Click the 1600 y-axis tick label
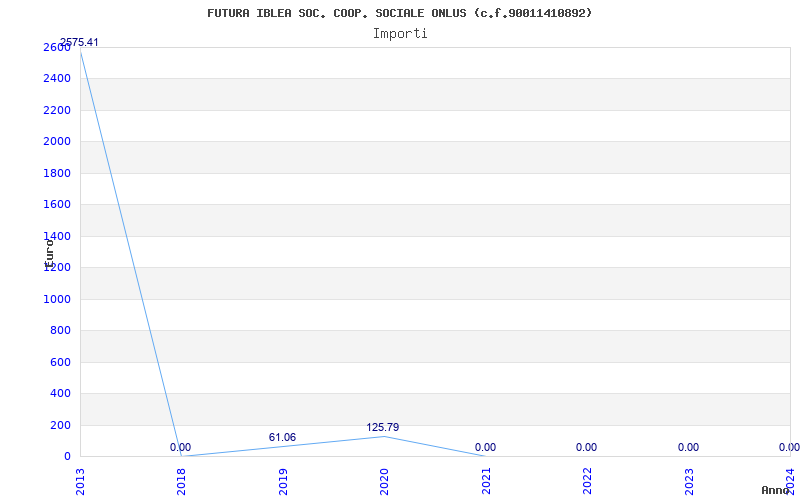This screenshot has height=500, width=800. point(57,205)
